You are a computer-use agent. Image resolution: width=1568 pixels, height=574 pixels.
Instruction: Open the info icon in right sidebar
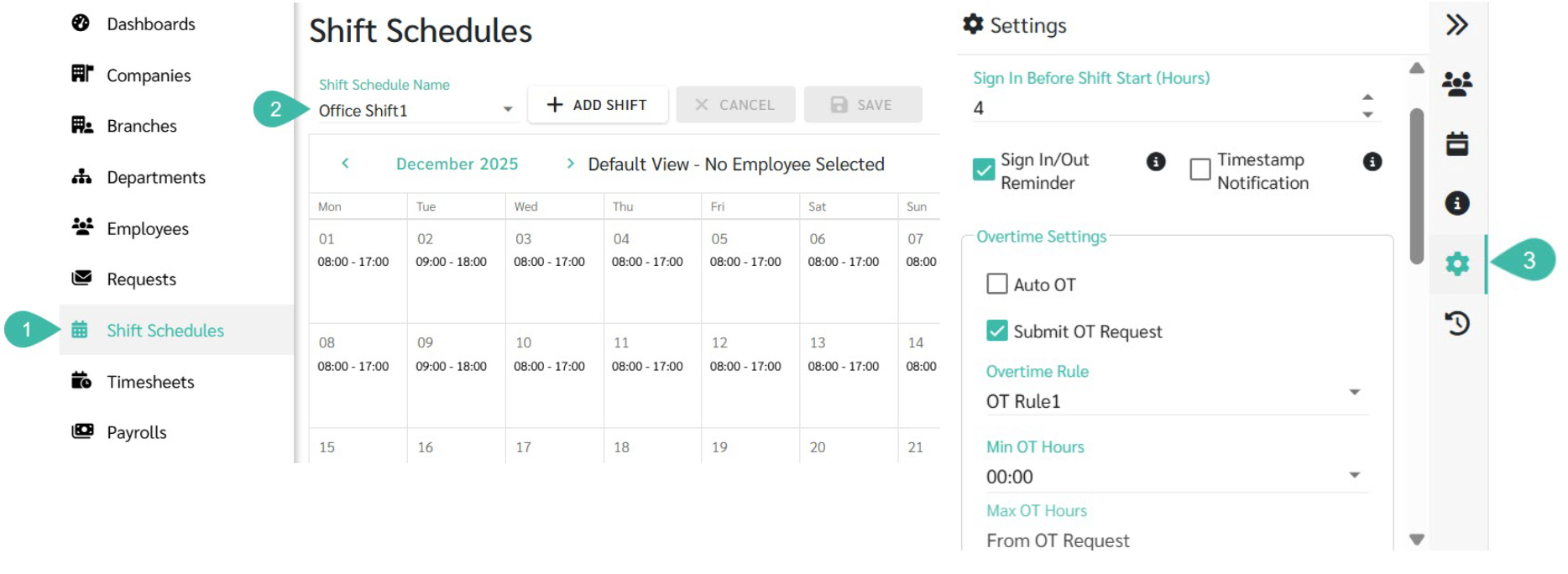[x=1456, y=203]
